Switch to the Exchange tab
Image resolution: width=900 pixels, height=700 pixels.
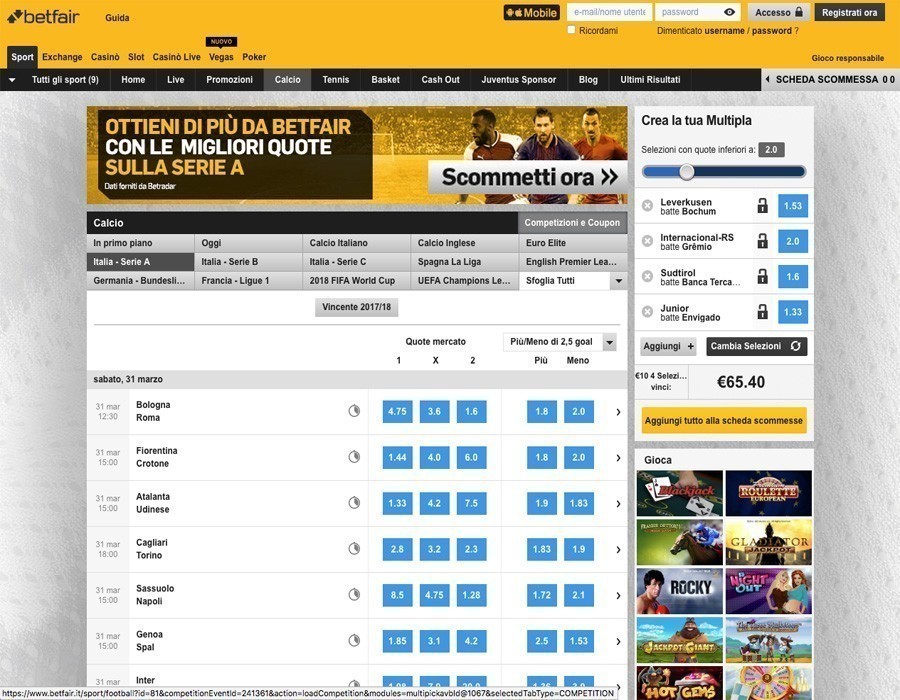(62, 57)
